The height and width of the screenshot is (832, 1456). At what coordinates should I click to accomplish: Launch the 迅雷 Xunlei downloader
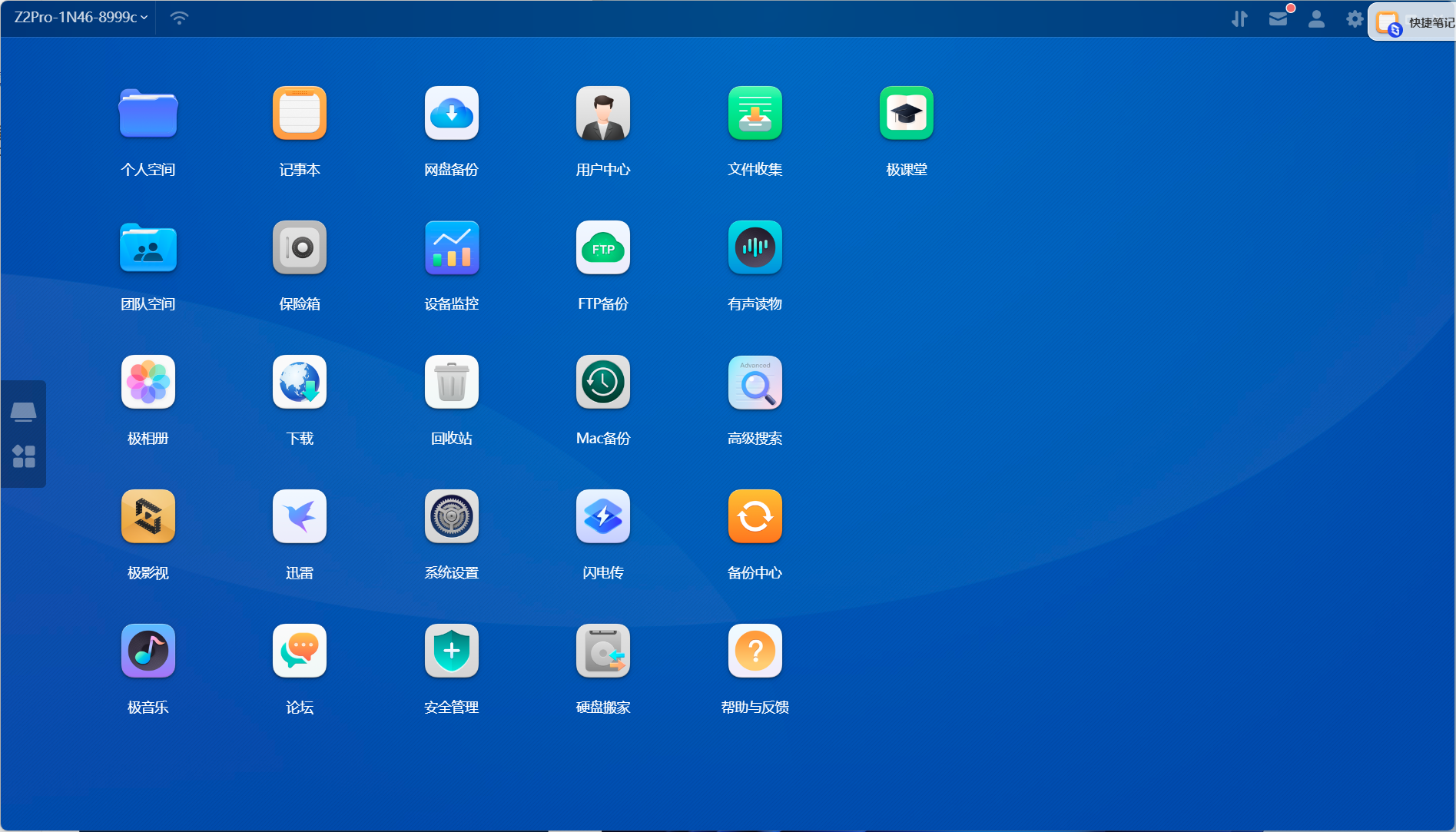299,517
